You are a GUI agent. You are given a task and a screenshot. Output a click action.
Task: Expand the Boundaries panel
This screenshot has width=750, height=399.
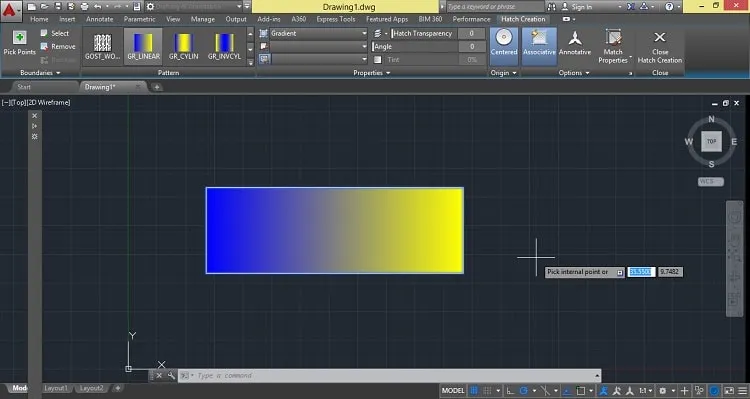pyautogui.click(x=40, y=73)
